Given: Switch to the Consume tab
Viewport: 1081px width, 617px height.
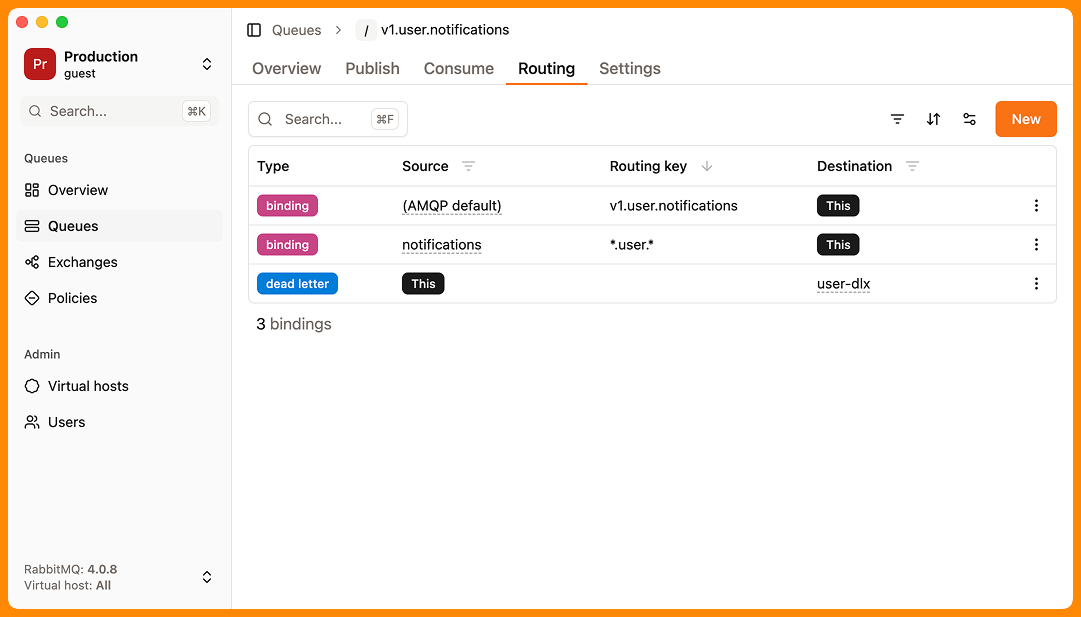Looking at the screenshot, I should 458,68.
